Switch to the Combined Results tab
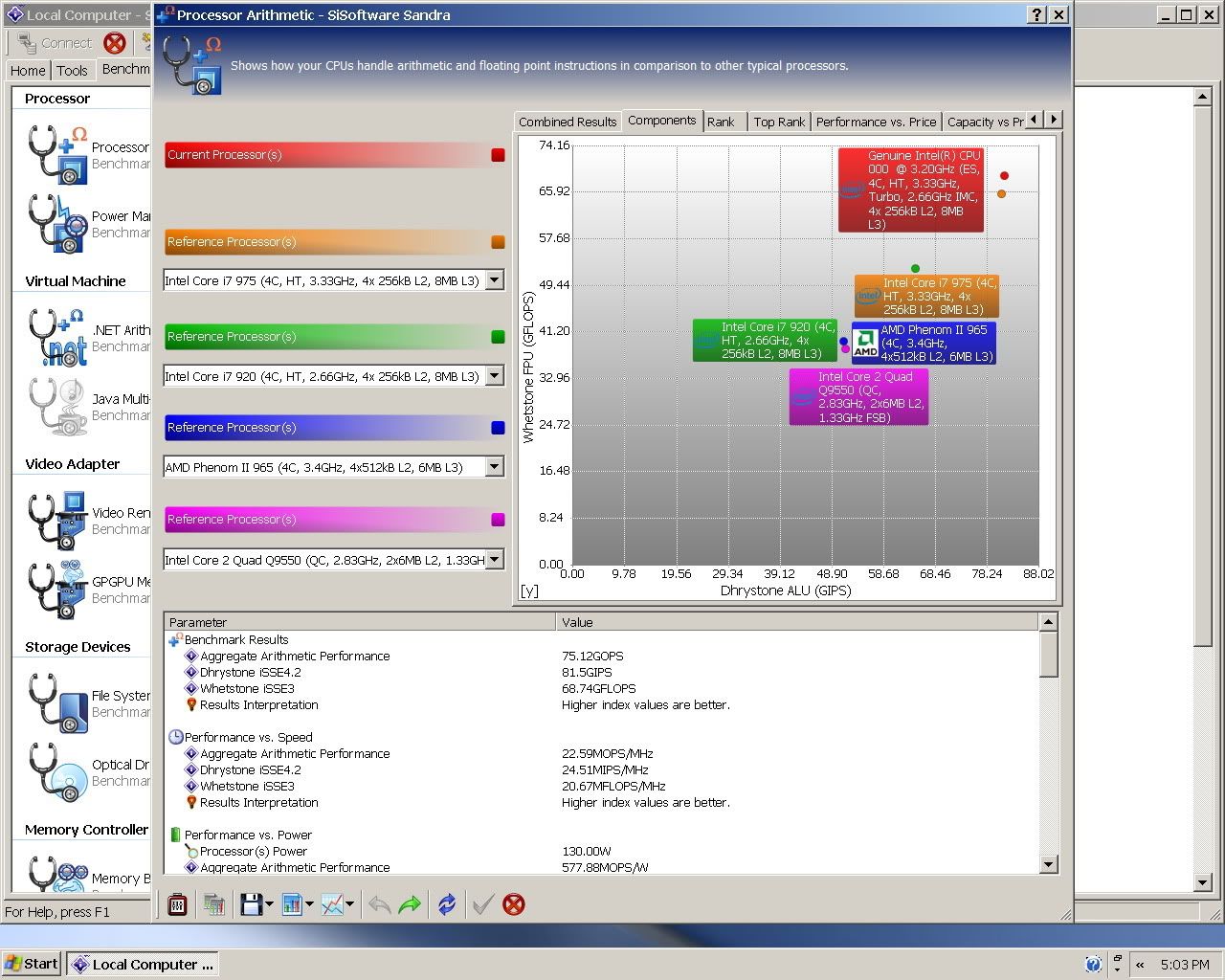Screen dimensions: 1225x980 point(568,122)
